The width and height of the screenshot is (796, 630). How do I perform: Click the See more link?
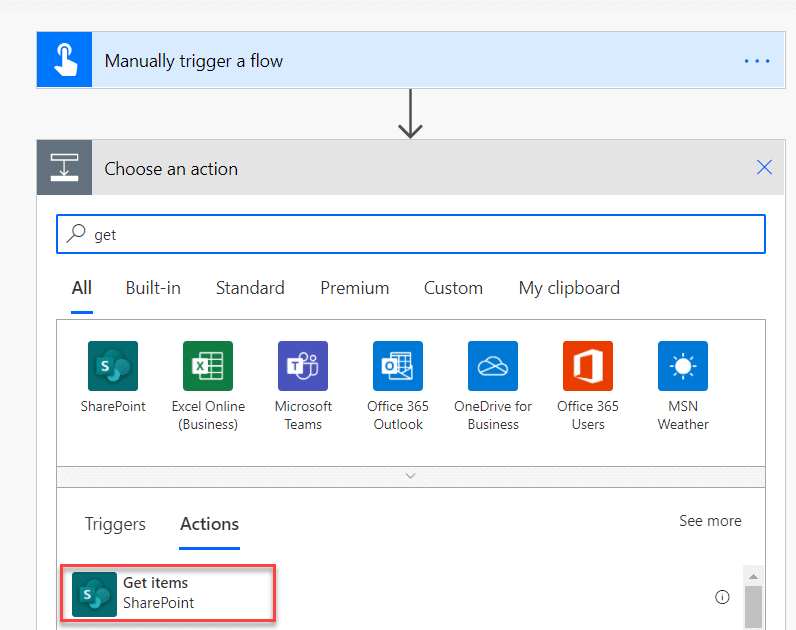(x=710, y=521)
